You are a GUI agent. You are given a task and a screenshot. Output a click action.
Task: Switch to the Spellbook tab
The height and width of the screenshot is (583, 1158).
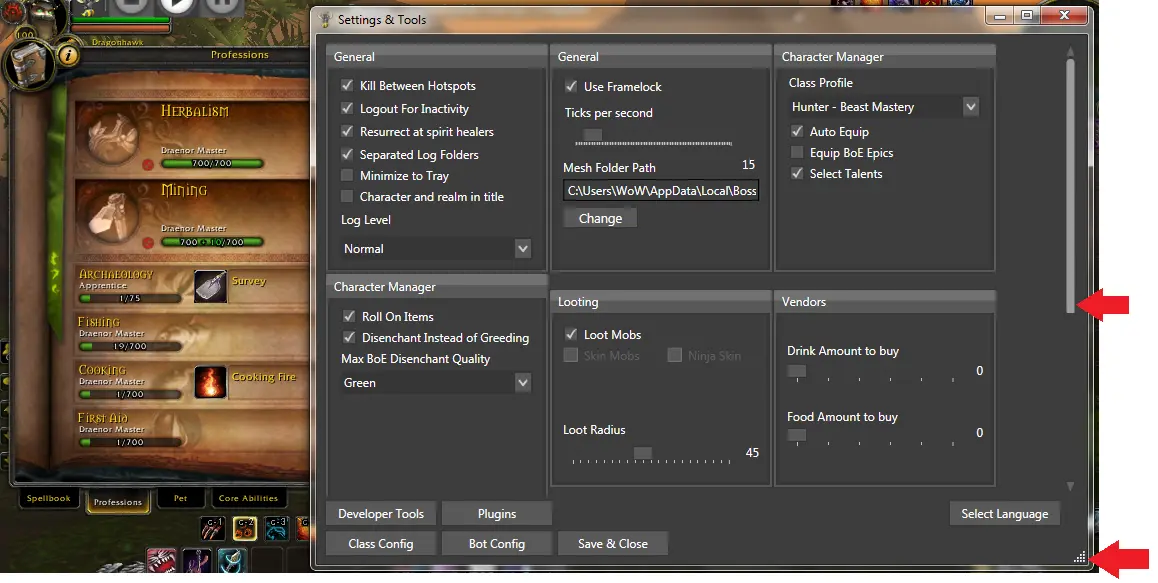click(x=49, y=498)
